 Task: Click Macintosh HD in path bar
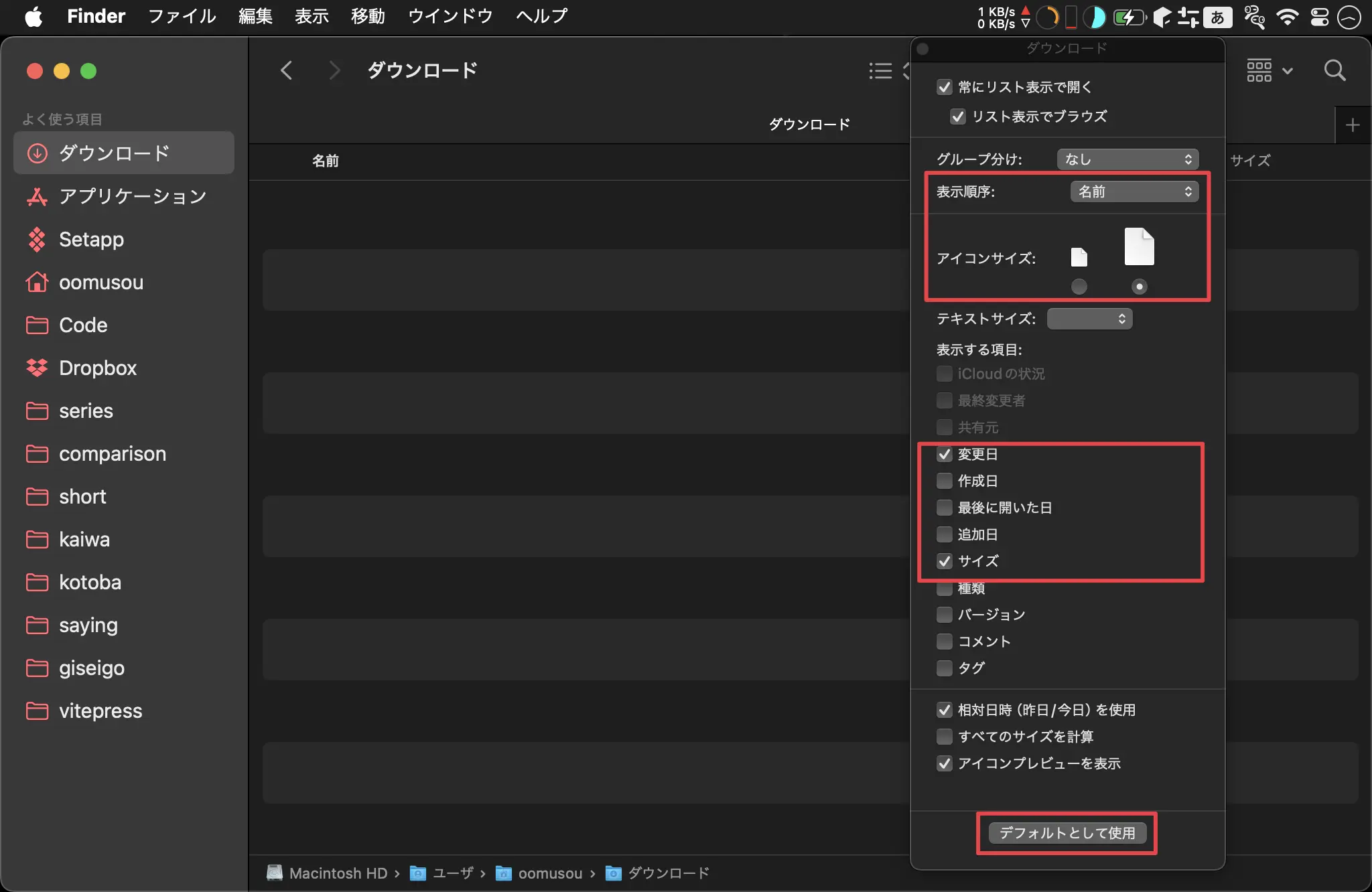328,873
